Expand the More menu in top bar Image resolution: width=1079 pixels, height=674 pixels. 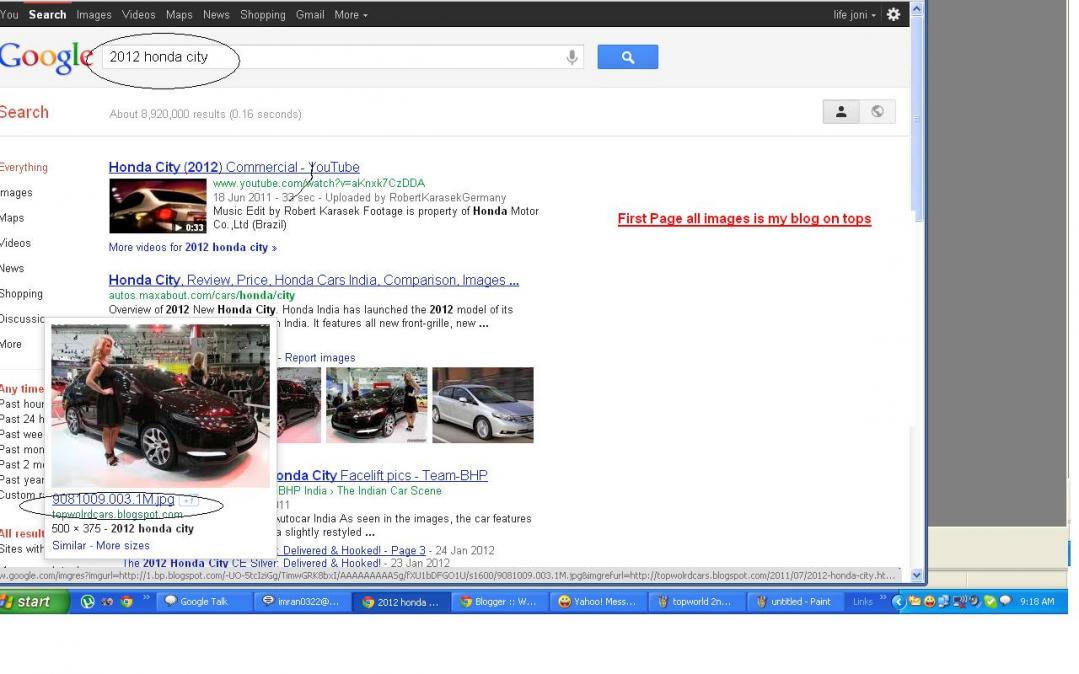tap(350, 14)
